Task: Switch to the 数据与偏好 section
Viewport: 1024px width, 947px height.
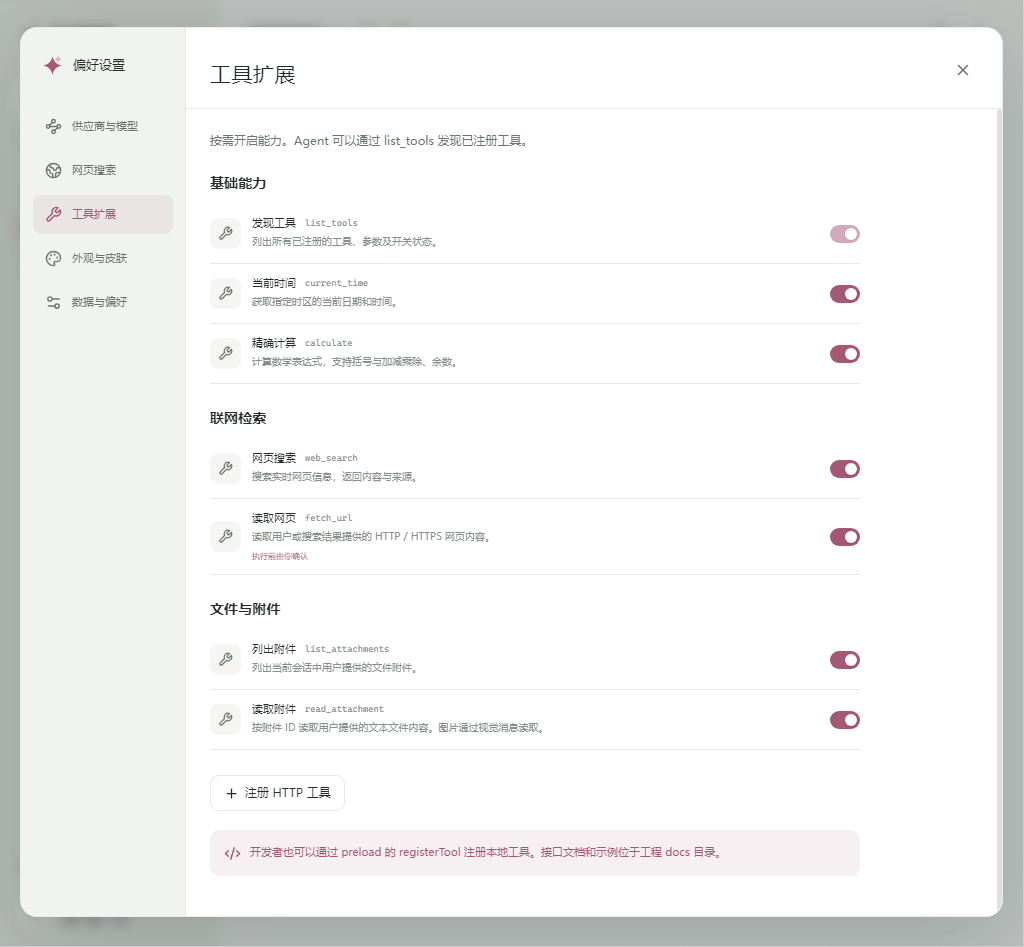Action: point(103,302)
